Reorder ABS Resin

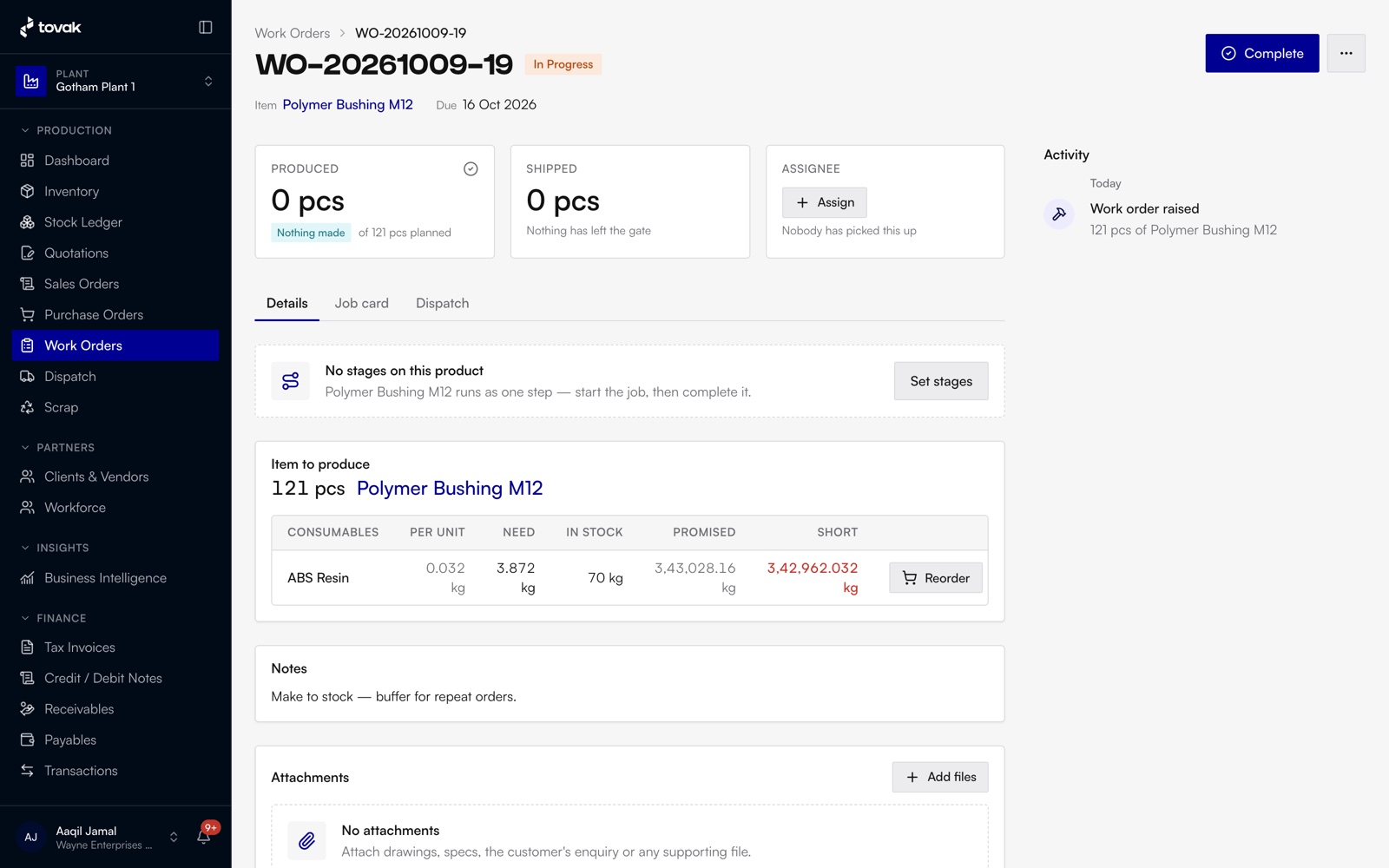(936, 578)
